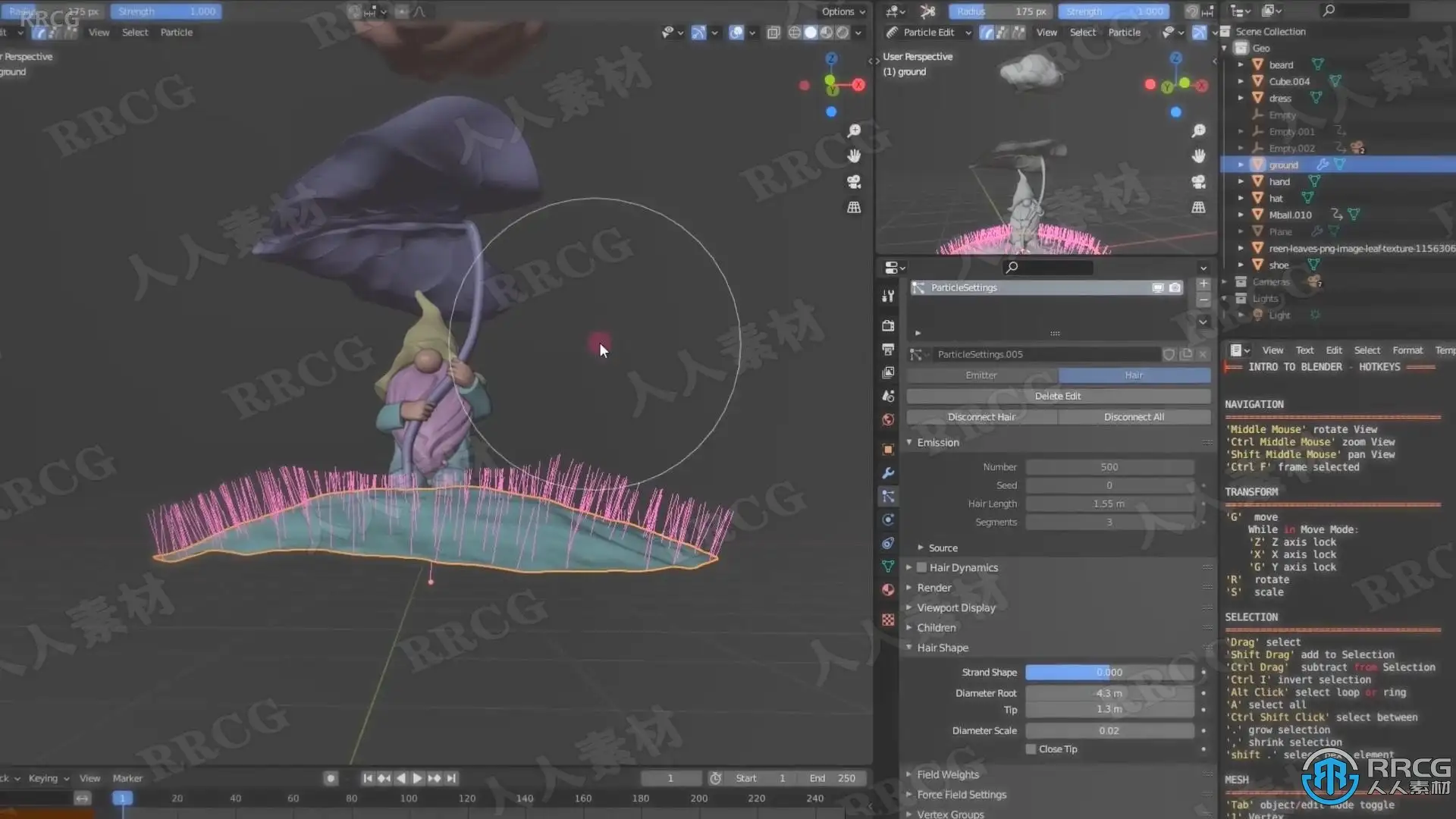Switch to Material properties tab icon
The height and width of the screenshot is (819, 1456).
[888, 590]
